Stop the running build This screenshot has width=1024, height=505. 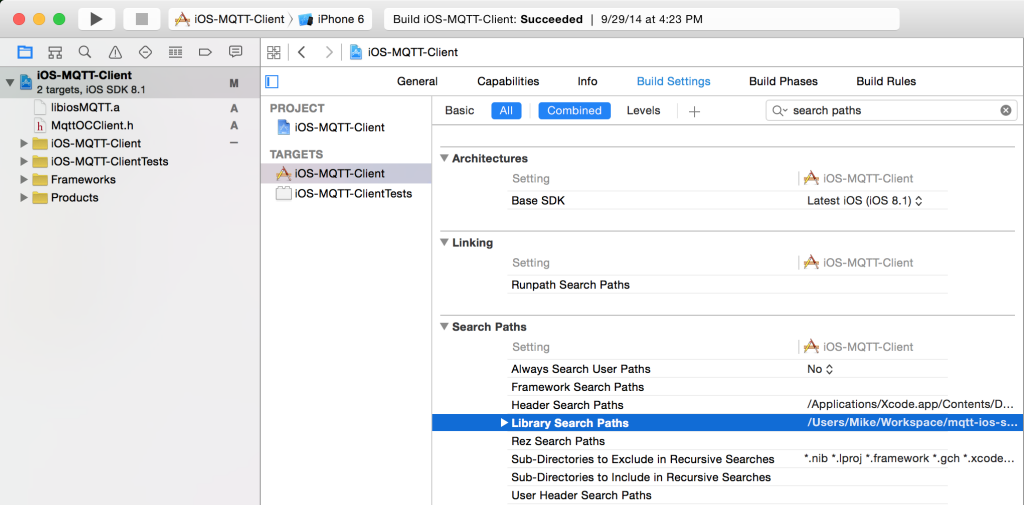tap(142, 19)
